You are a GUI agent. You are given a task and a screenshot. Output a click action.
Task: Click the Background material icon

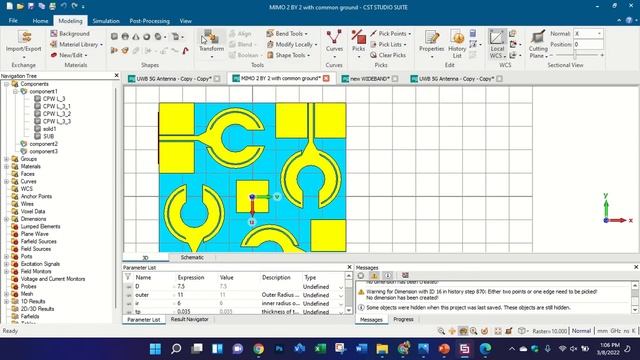point(54,33)
